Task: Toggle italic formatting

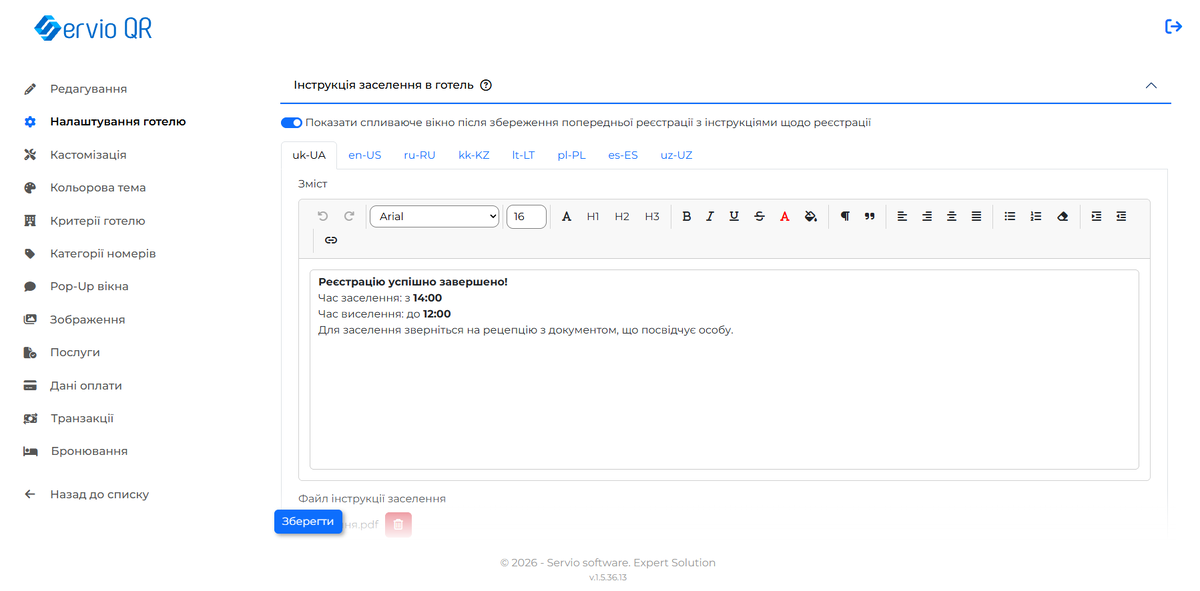Action: coord(710,216)
